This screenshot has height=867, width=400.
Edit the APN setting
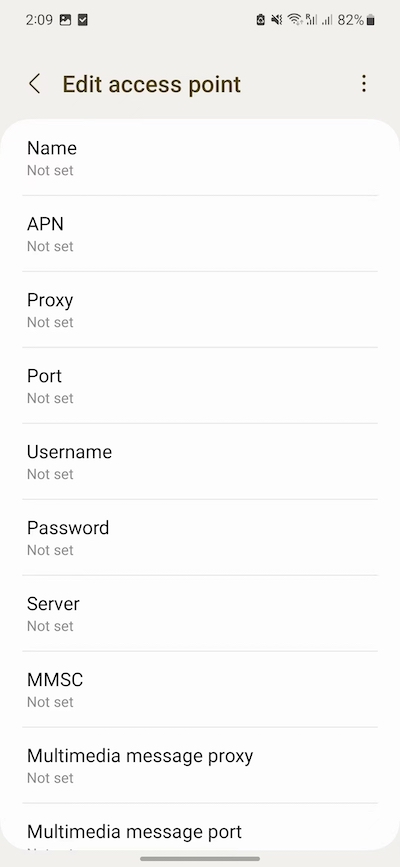[200, 233]
